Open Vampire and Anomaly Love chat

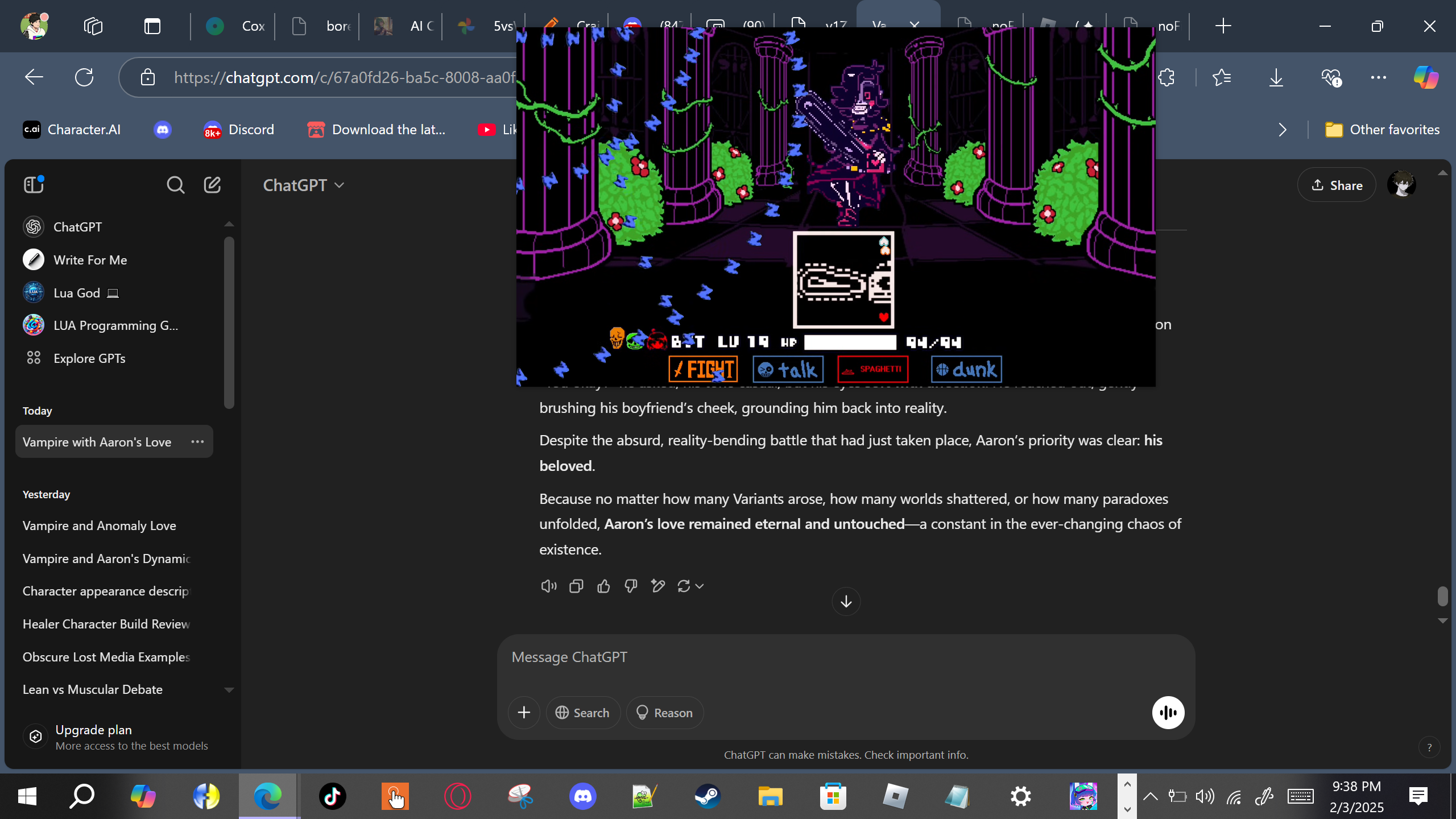point(115,526)
